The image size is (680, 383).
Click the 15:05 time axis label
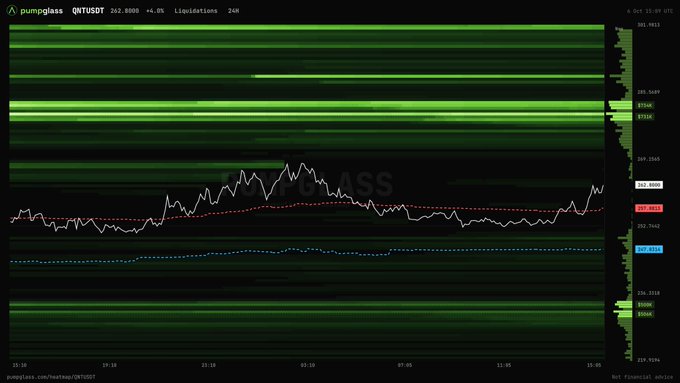[x=594, y=365]
